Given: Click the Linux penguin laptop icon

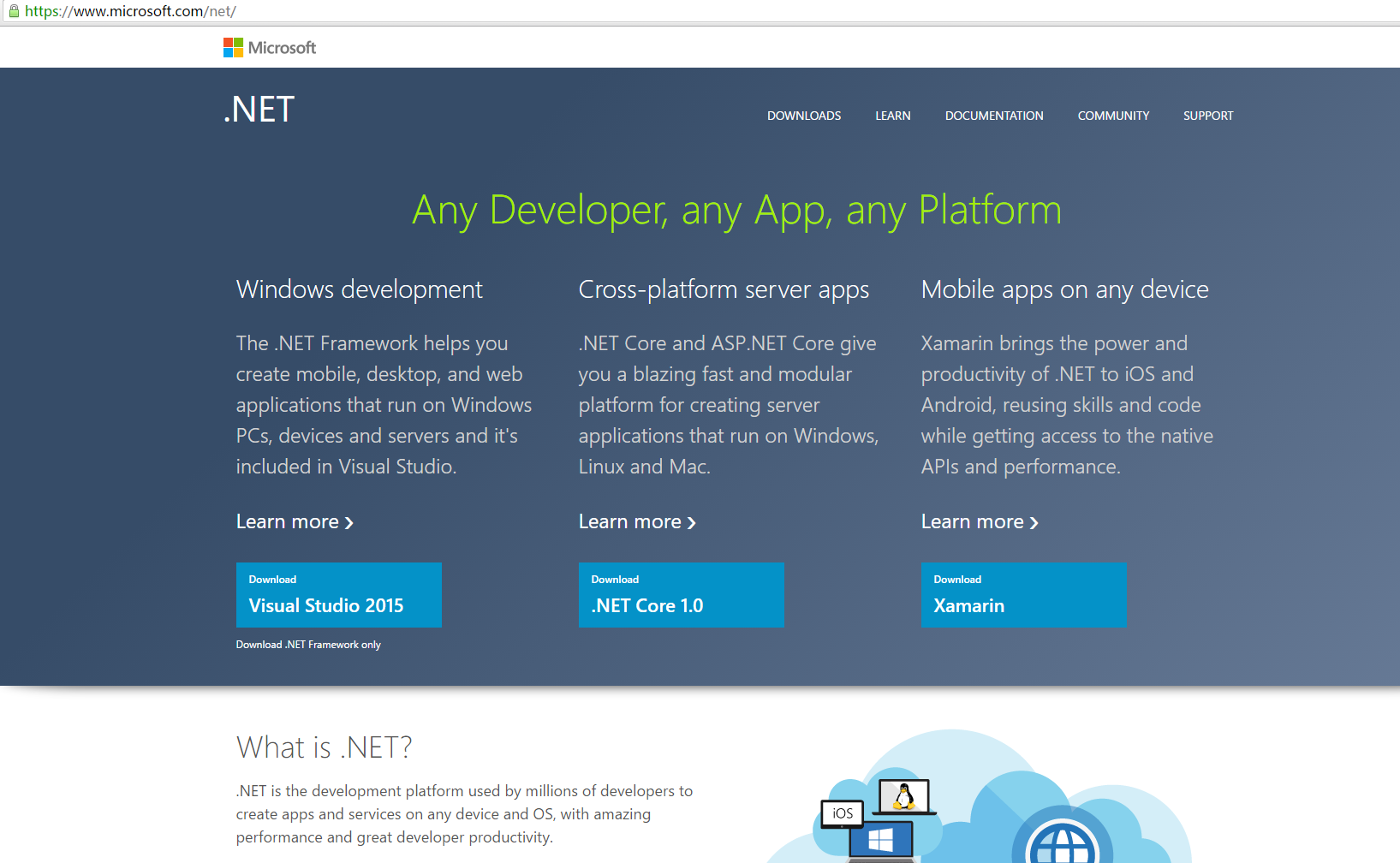Looking at the screenshot, I should (x=903, y=797).
